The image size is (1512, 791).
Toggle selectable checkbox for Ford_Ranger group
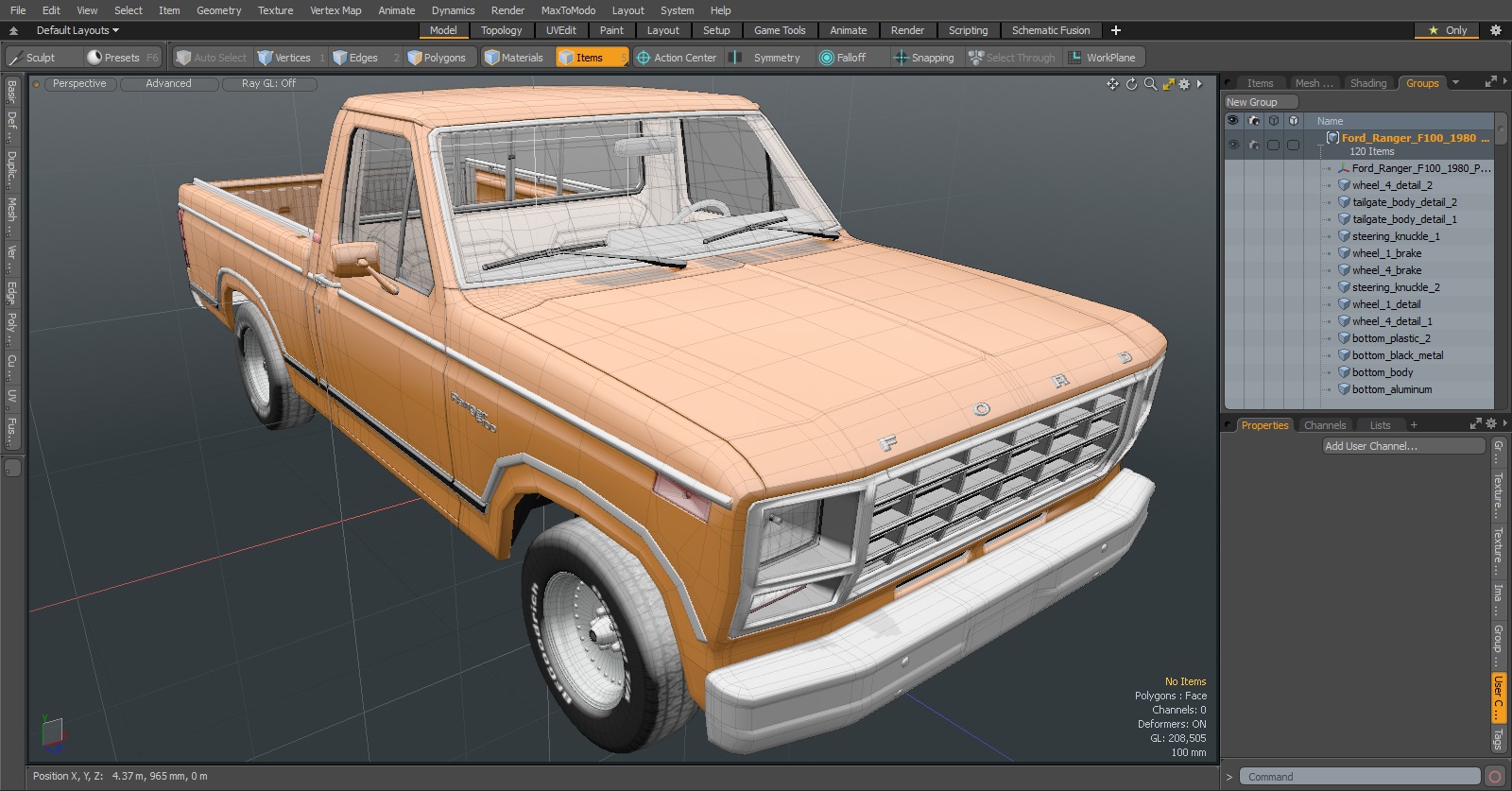point(1273,145)
